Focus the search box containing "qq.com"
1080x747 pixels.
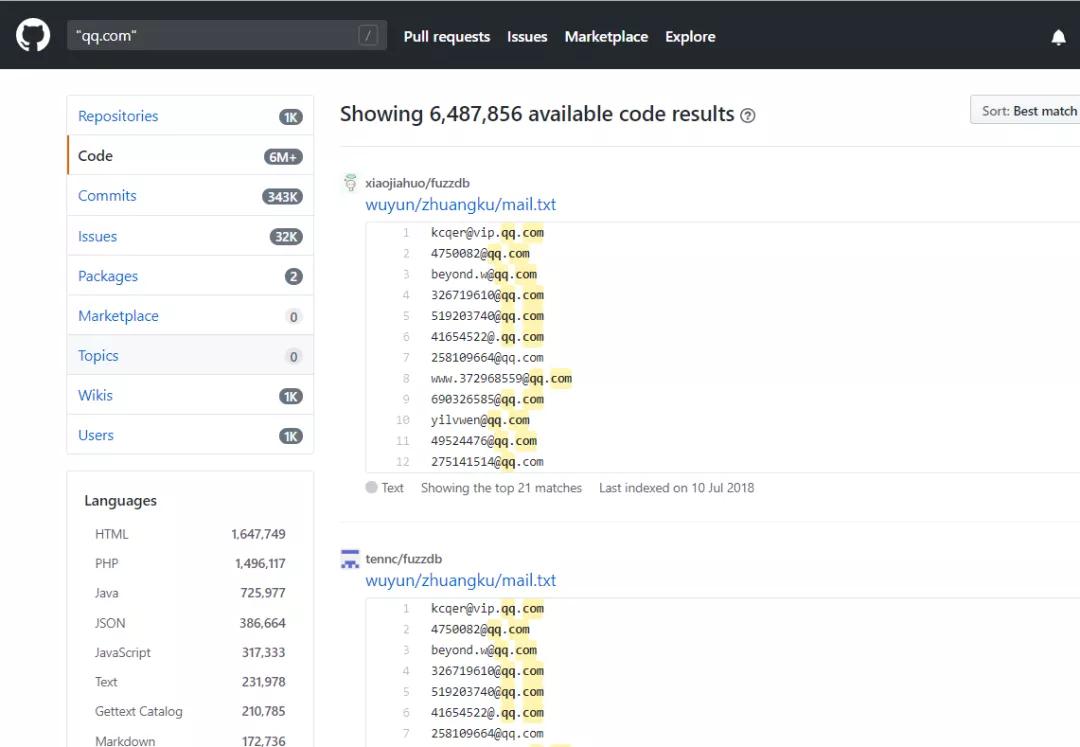click(x=210, y=36)
